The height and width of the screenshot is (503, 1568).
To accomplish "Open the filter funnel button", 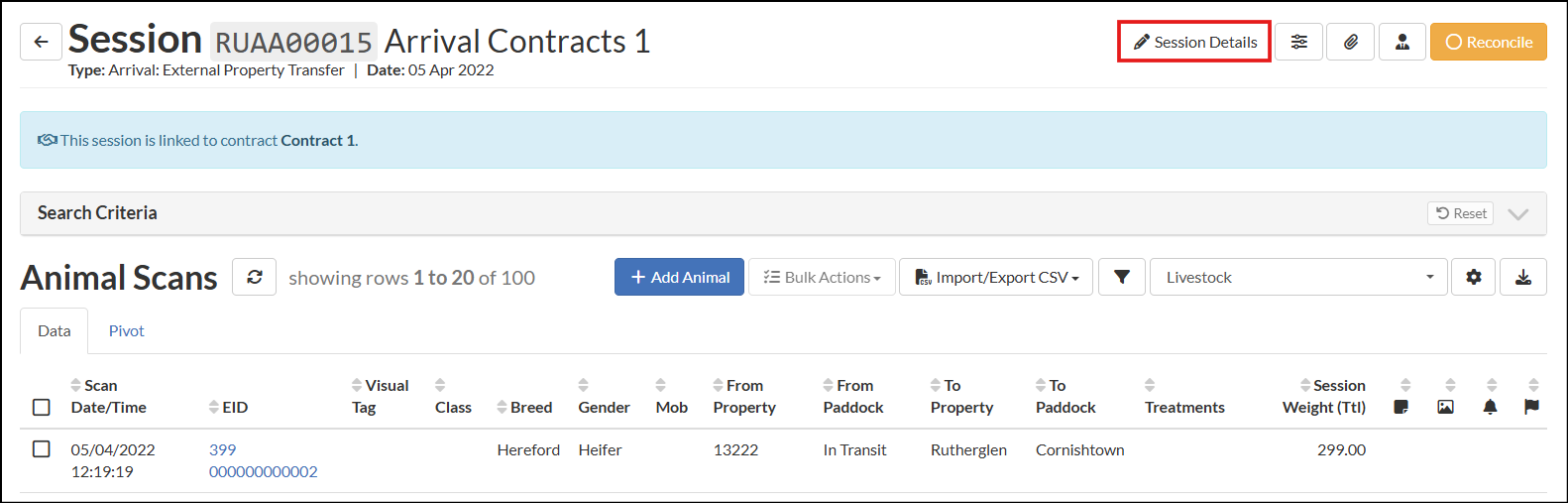I will click(1121, 277).
